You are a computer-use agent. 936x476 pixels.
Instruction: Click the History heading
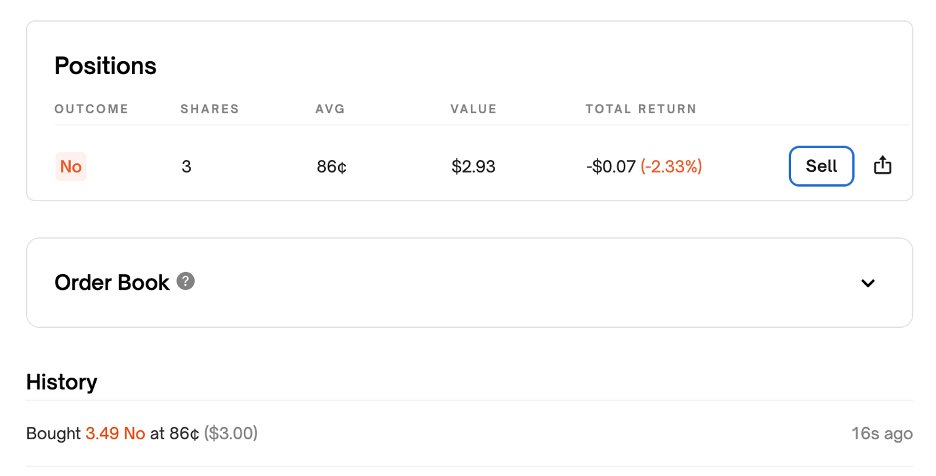click(61, 382)
